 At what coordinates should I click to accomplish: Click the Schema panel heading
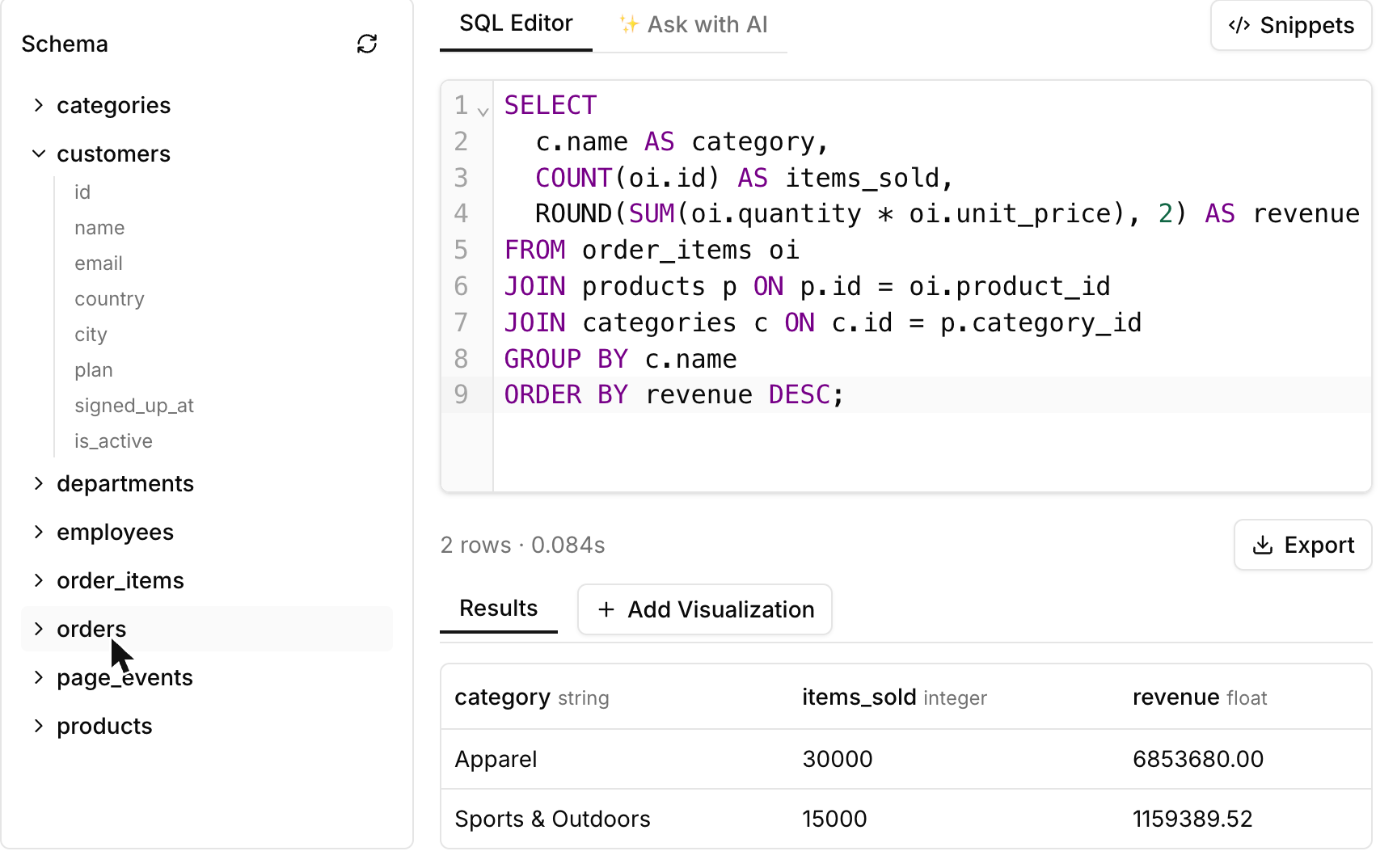[x=65, y=44]
